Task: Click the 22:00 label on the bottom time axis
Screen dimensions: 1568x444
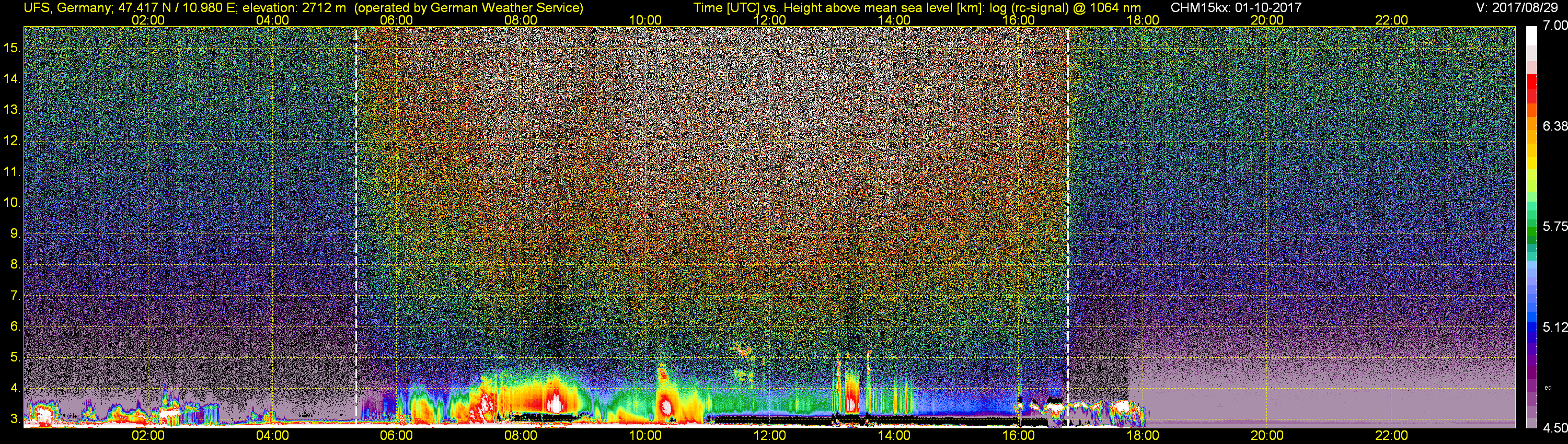Action: [x=1391, y=436]
